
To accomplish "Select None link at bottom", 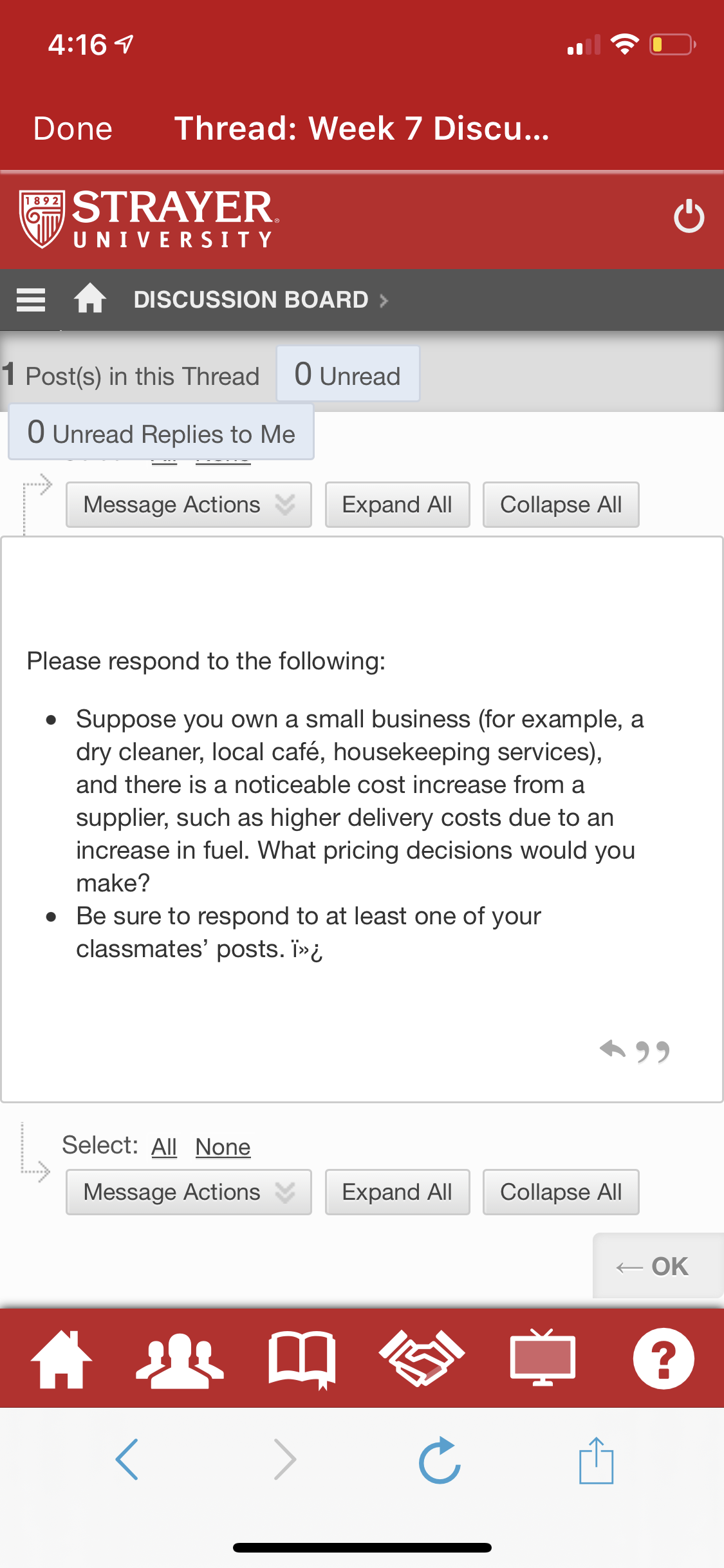I will coord(223,1147).
